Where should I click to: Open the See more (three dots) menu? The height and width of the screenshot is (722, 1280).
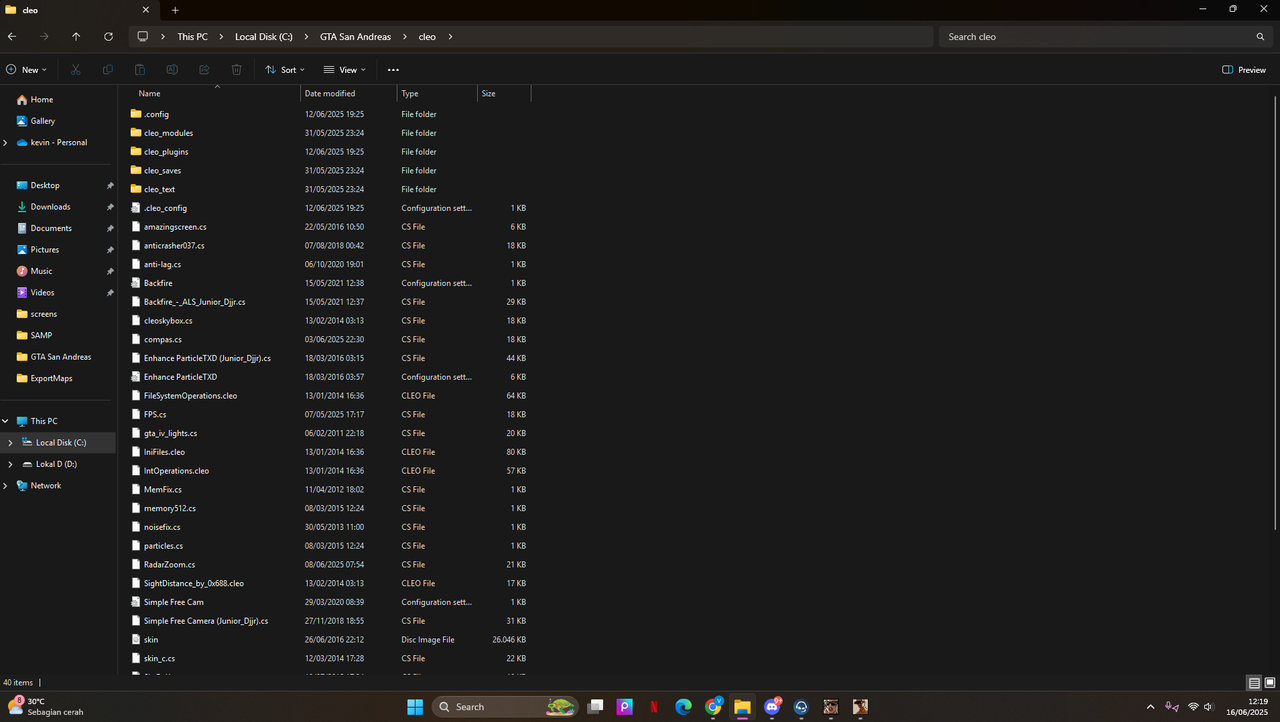point(393,70)
